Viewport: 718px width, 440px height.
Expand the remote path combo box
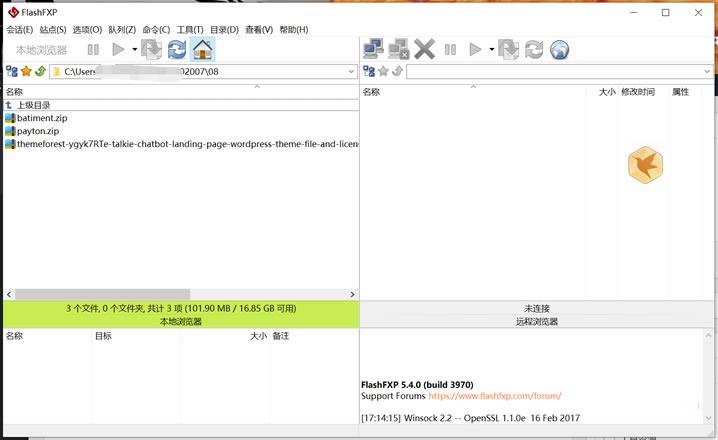tap(707, 72)
